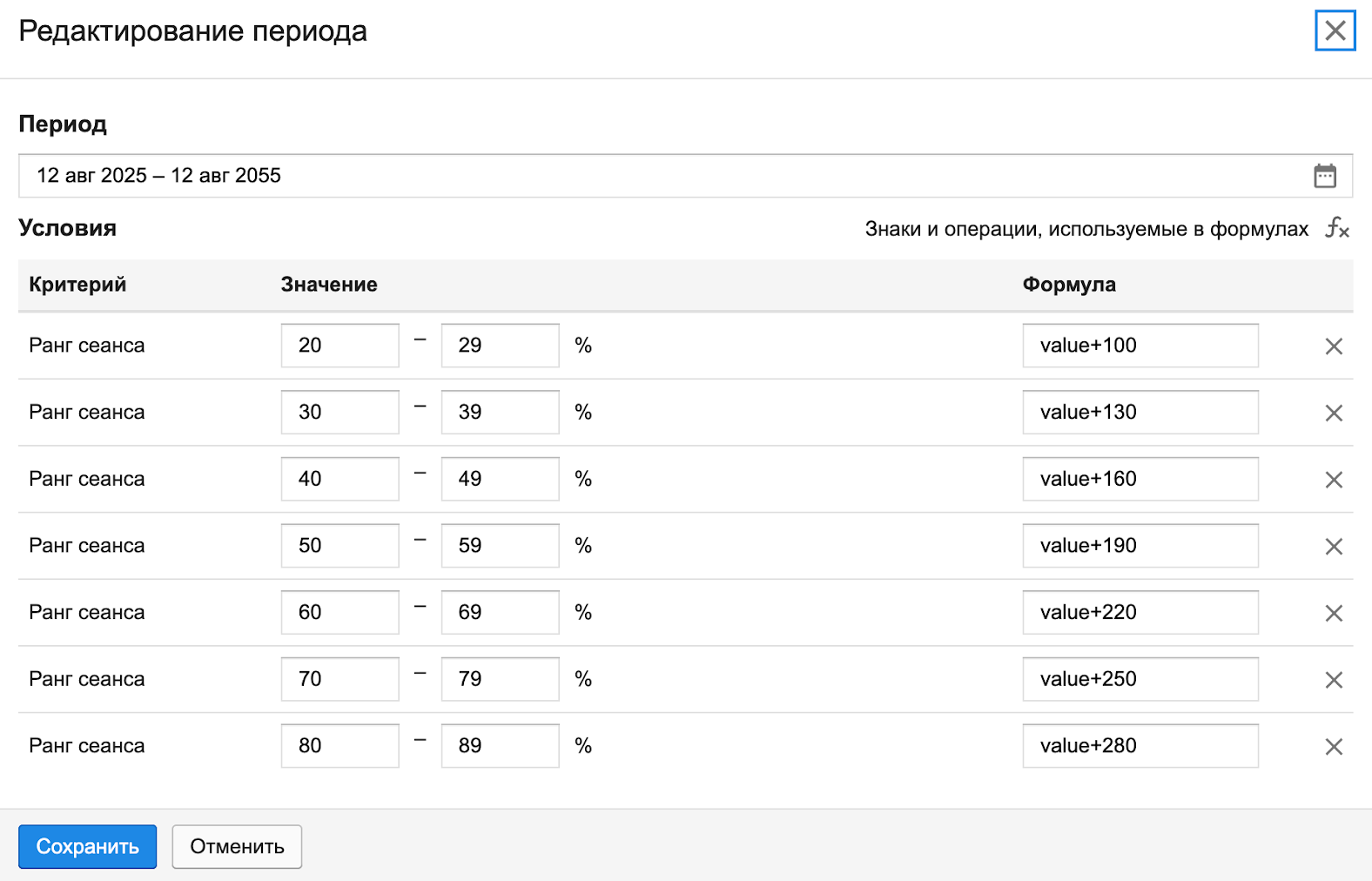This screenshot has width=1372, height=881.
Task: Open the calendar date picker icon
Action: tap(1324, 176)
